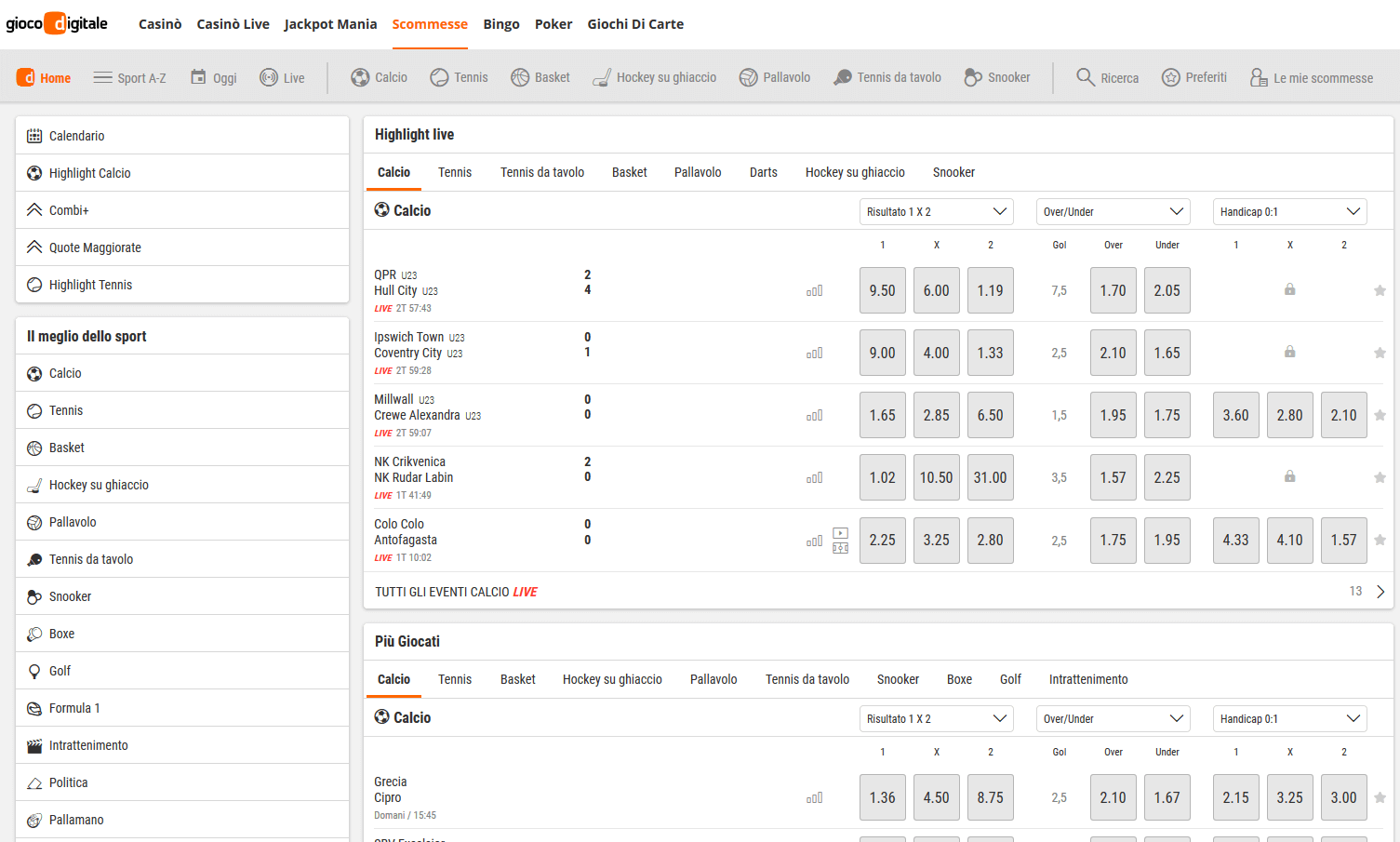Switch to Golf tab in Più Giocati
The width and height of the screenshot is (1400, 842).
coord(1010,679)
